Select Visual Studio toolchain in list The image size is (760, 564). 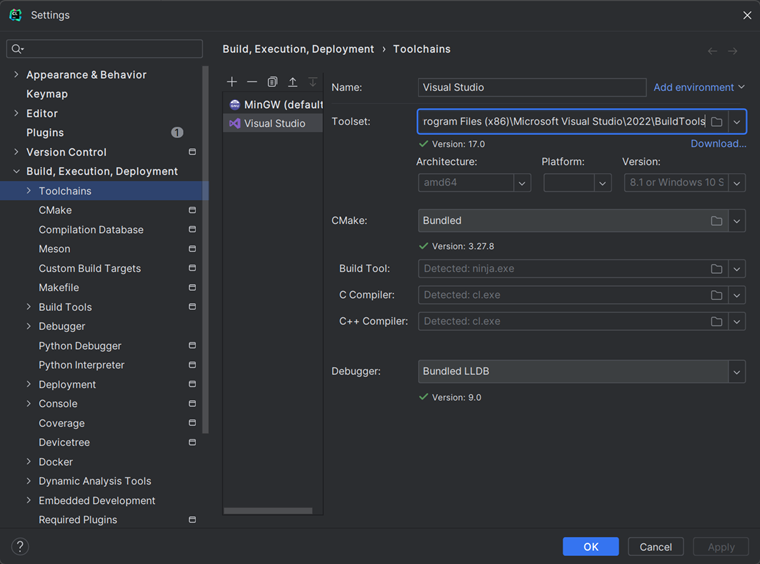tap(273, 124)
